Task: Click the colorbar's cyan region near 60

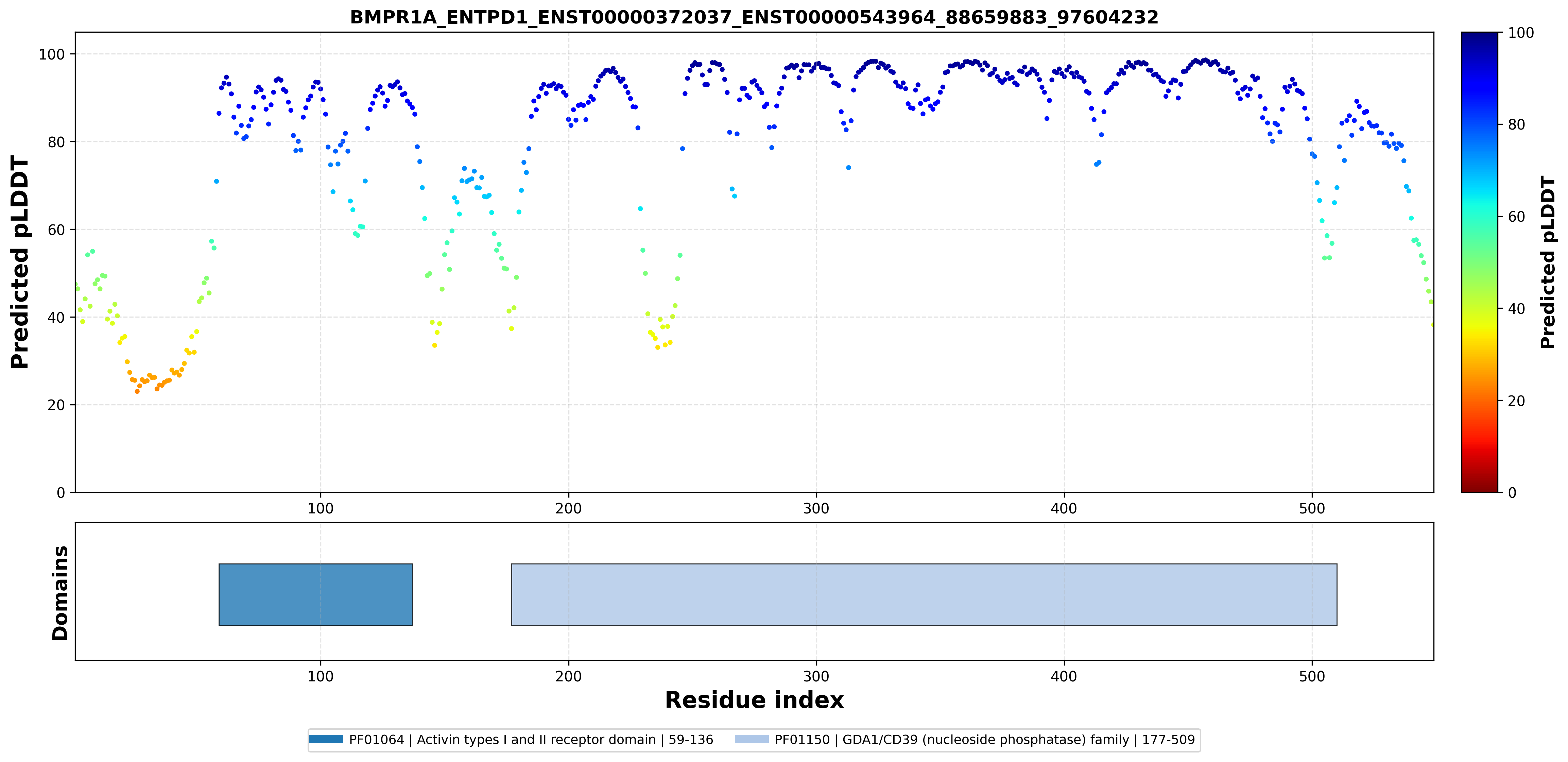Action: 1480,216
